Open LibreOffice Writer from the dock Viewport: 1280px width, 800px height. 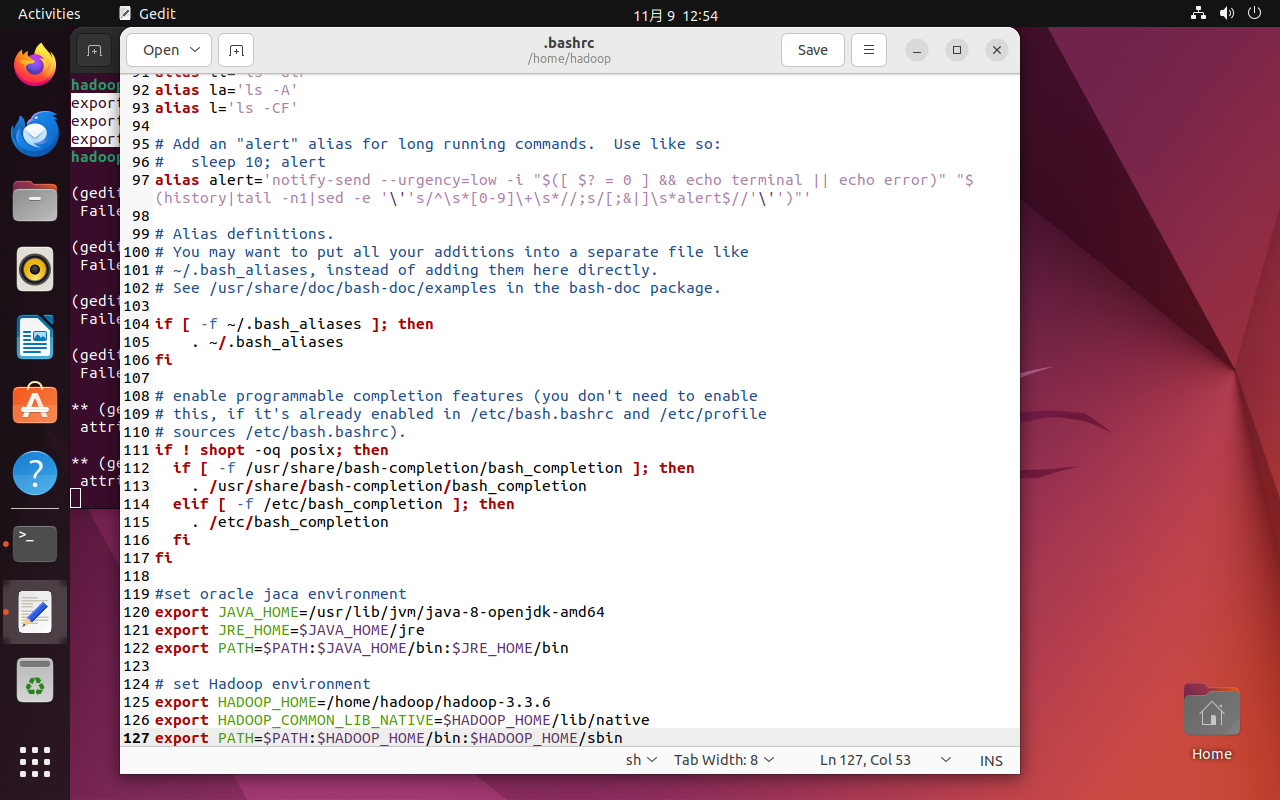tap(35, 337)
